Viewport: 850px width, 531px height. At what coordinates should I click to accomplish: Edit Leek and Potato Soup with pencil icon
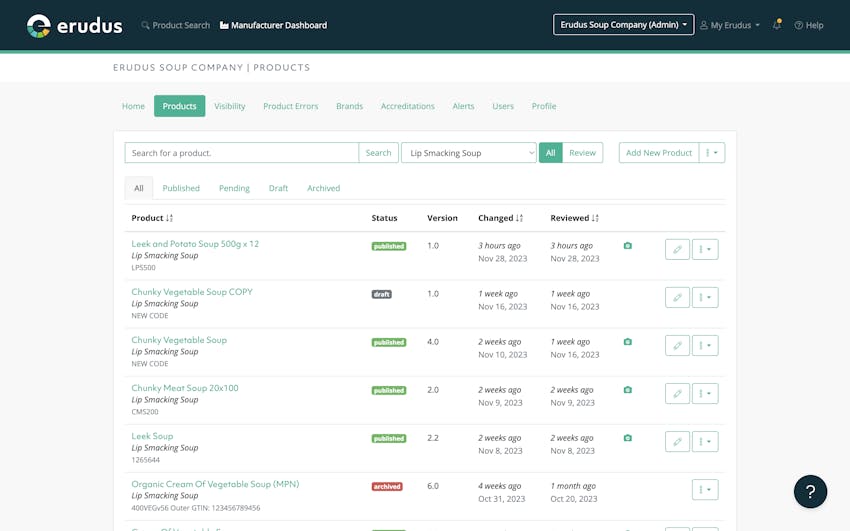click(x=678, y=249)
